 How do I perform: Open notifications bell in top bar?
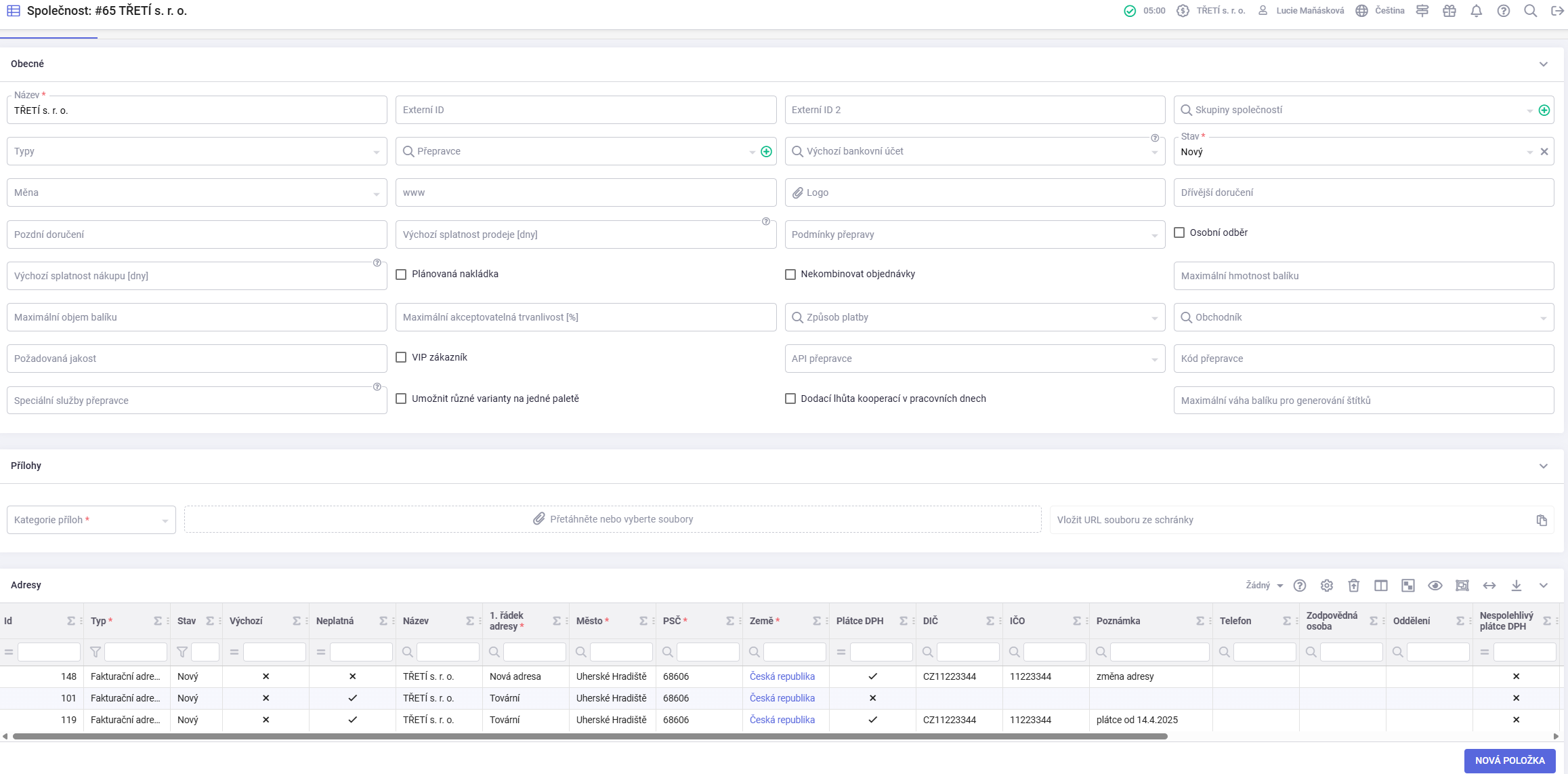click(1476, 11)
